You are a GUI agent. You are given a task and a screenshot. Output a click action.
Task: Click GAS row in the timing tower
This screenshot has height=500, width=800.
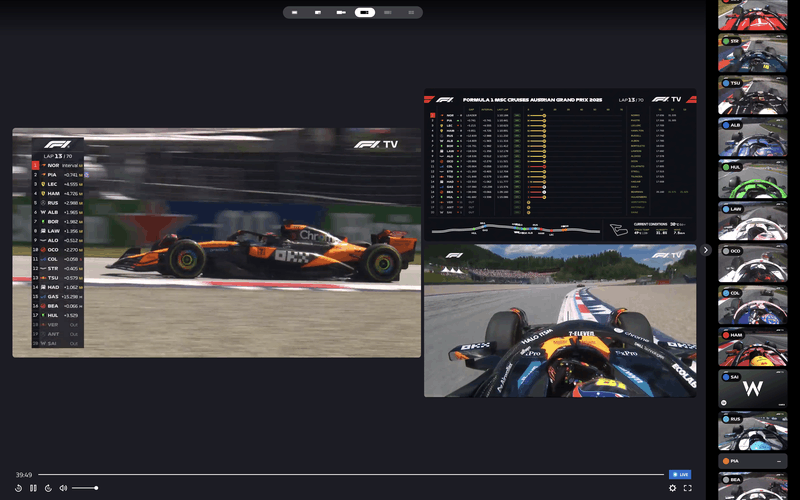click(x=58, y=296)
